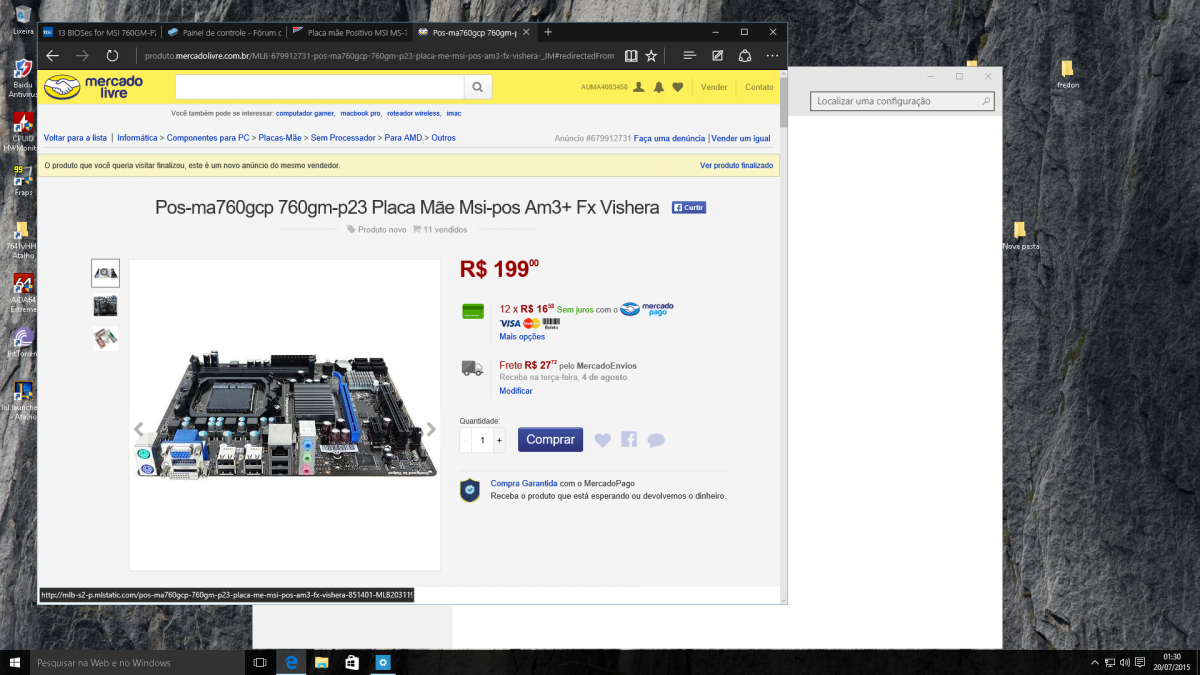Select the third product thumbnail
The width and height of the screenshot is (1200, 675).
(105, 338)
